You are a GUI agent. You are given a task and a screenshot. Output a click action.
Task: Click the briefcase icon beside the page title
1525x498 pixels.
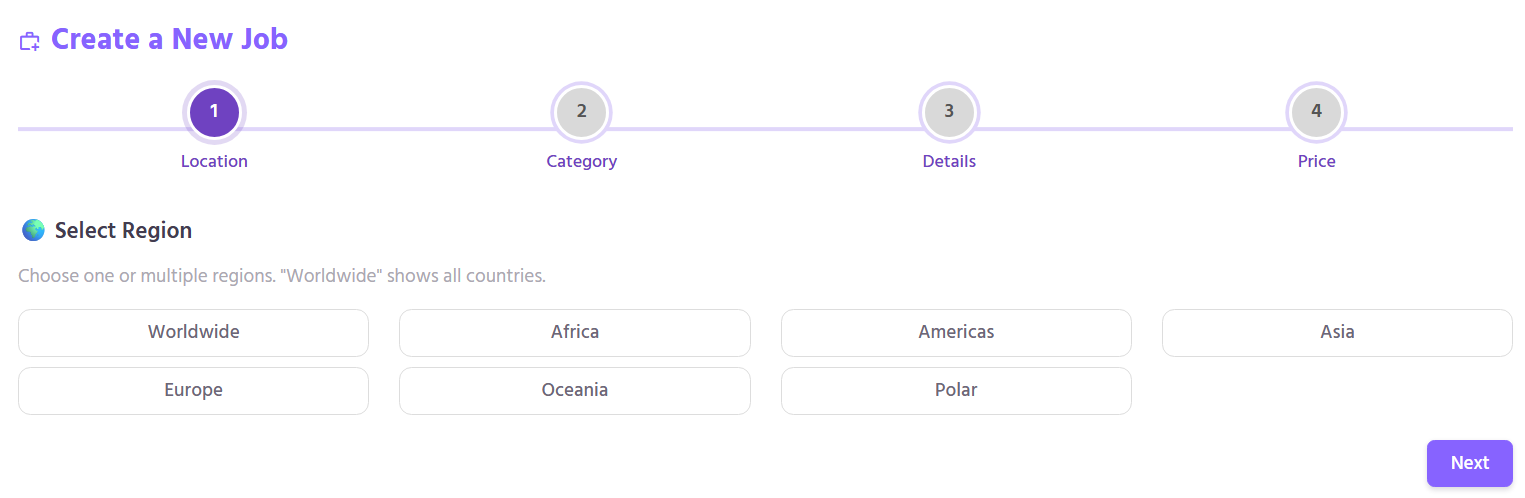[x=30, y=41]
